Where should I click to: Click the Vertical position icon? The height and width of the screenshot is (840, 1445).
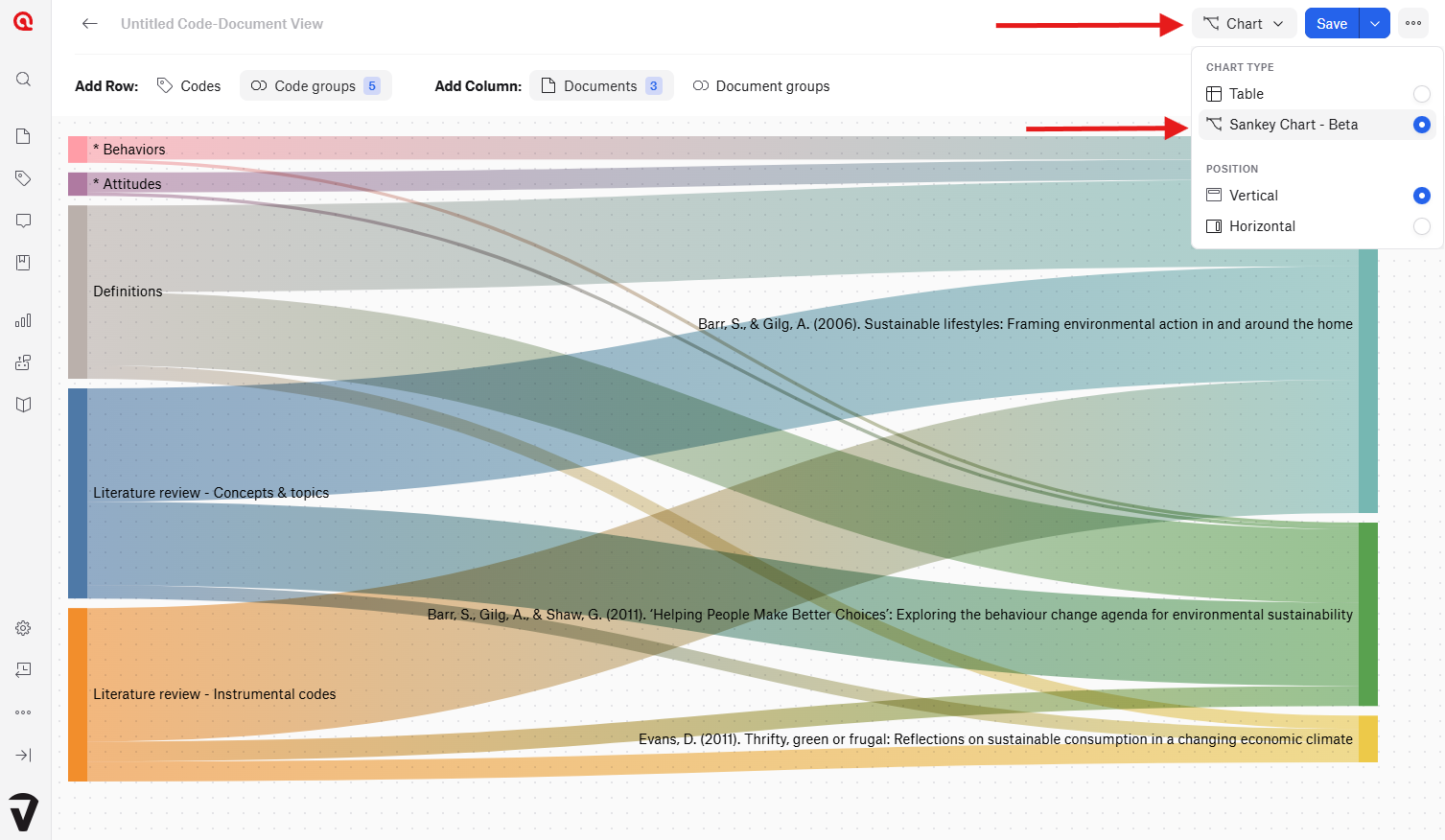tap(1214, 196)
